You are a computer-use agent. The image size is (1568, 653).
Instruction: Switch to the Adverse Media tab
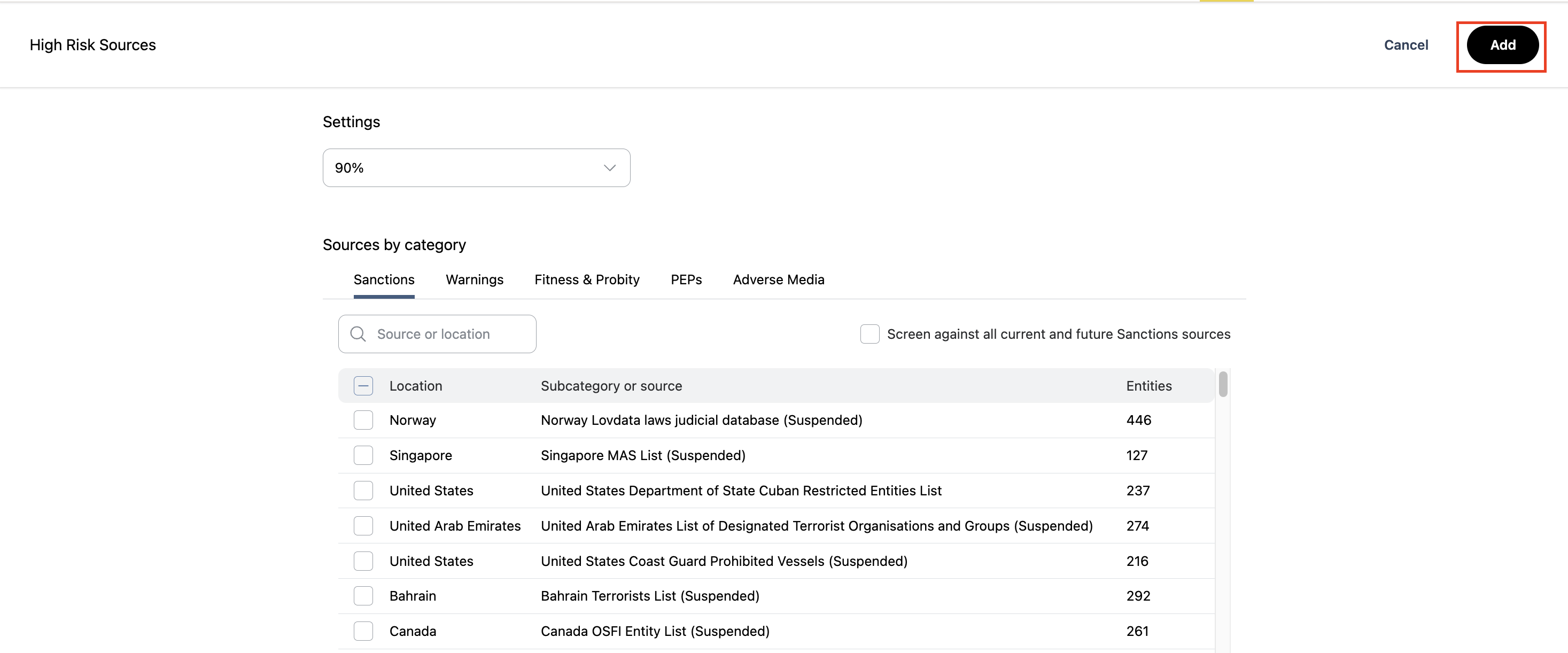pyautogui.click(x=778, y=280)
